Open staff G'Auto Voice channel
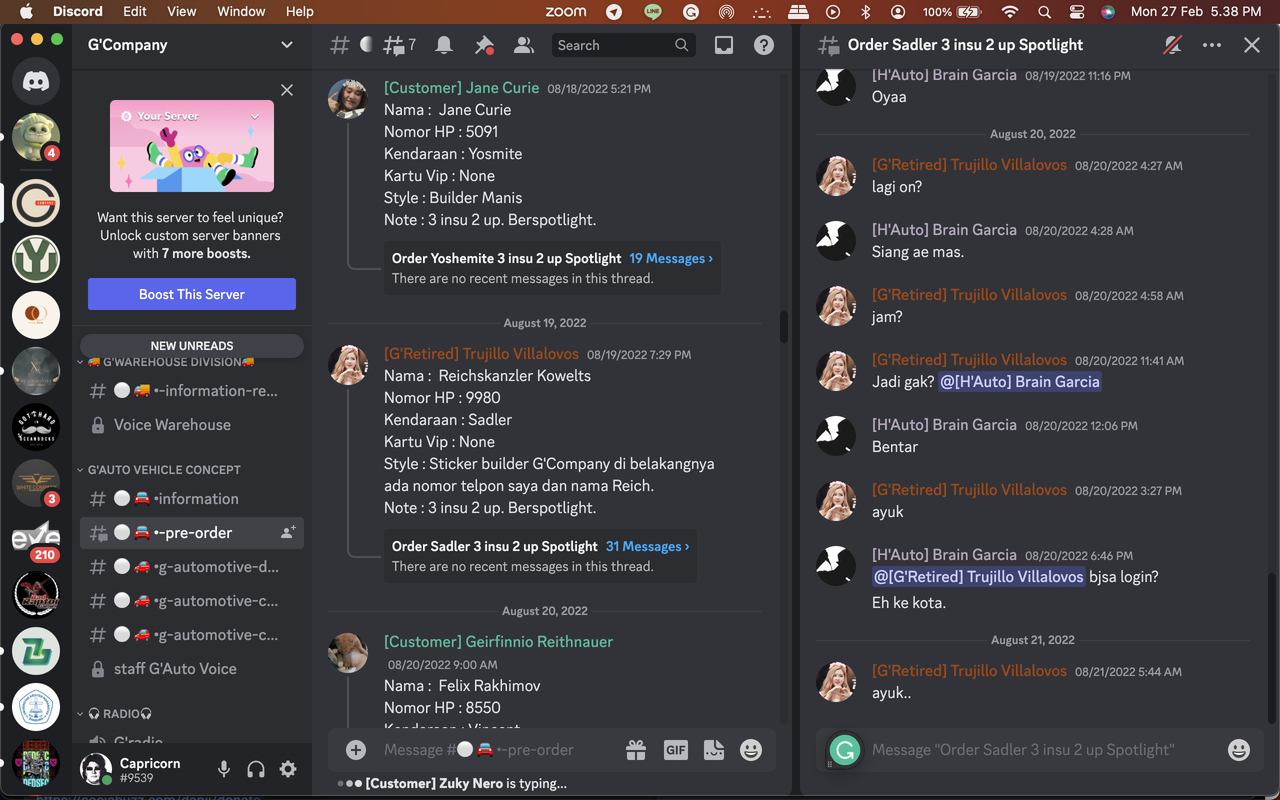This screenshot has width=1280, height=800. (192, 669)
